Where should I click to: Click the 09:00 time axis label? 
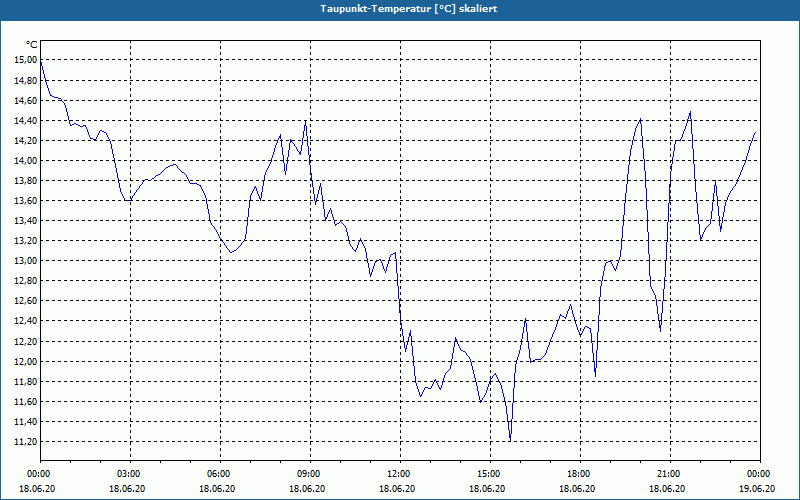click(x=310, y=474)
